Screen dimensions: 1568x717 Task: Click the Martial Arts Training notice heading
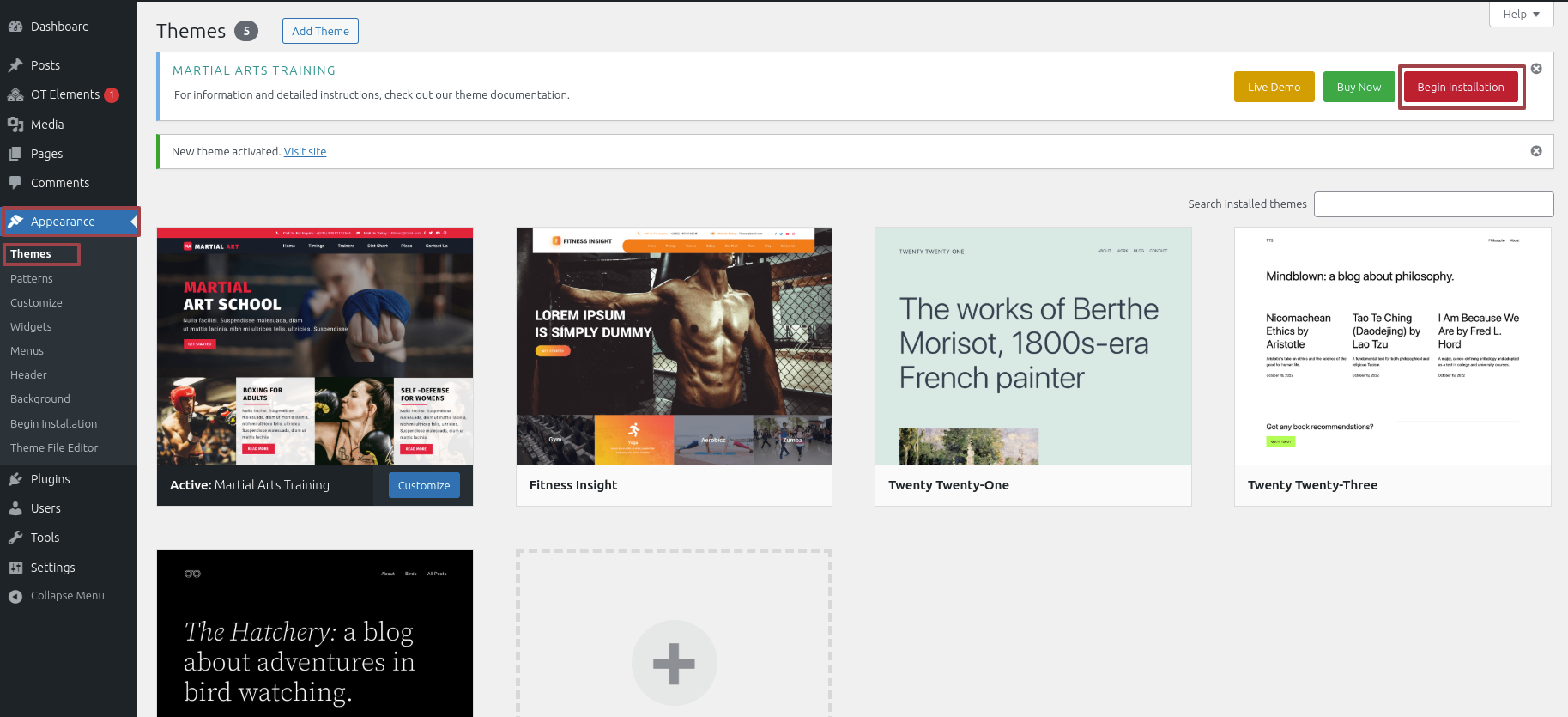click(x=254, y=70)
